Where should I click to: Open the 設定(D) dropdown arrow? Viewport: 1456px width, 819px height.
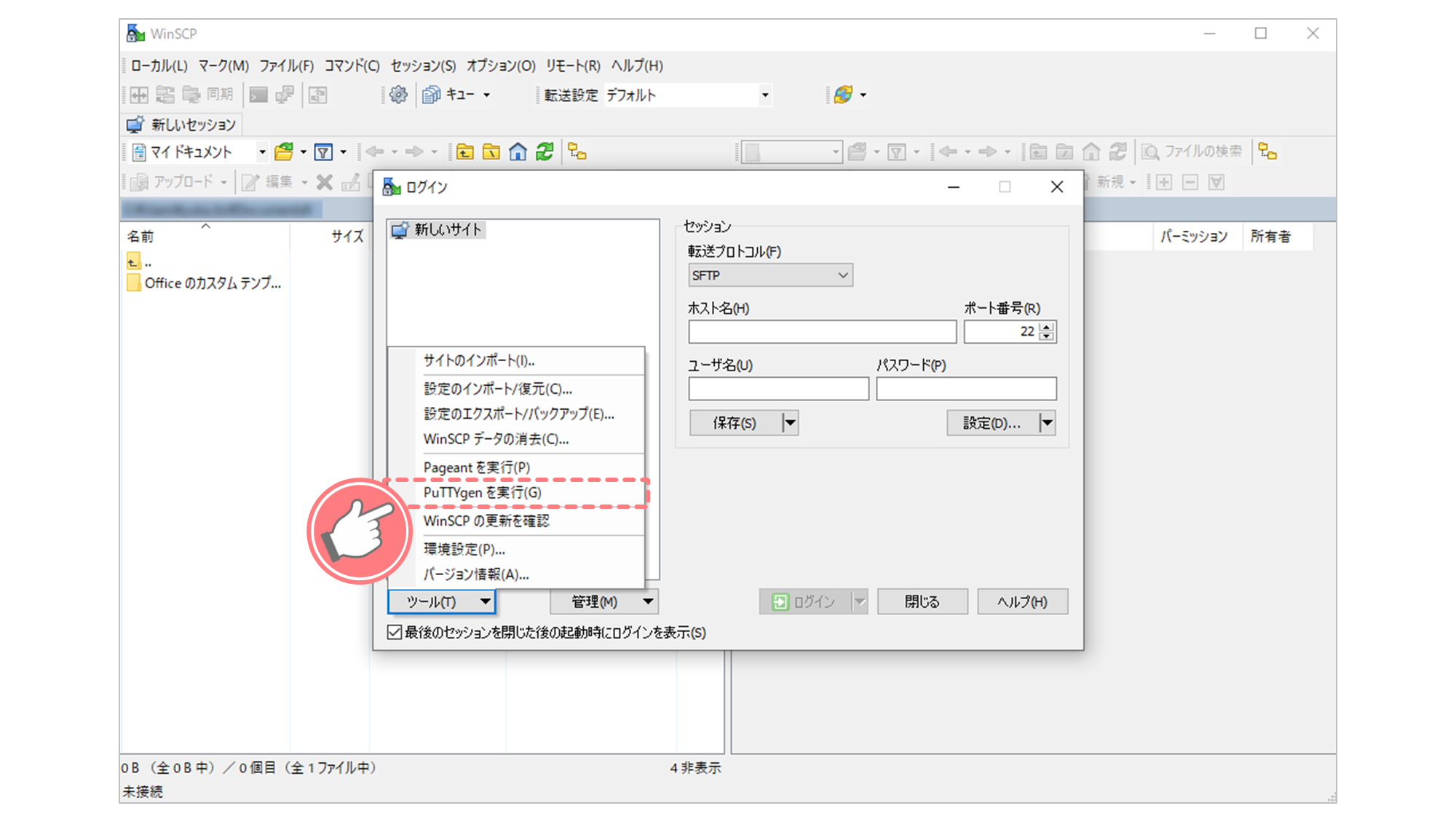point(1047,423)
